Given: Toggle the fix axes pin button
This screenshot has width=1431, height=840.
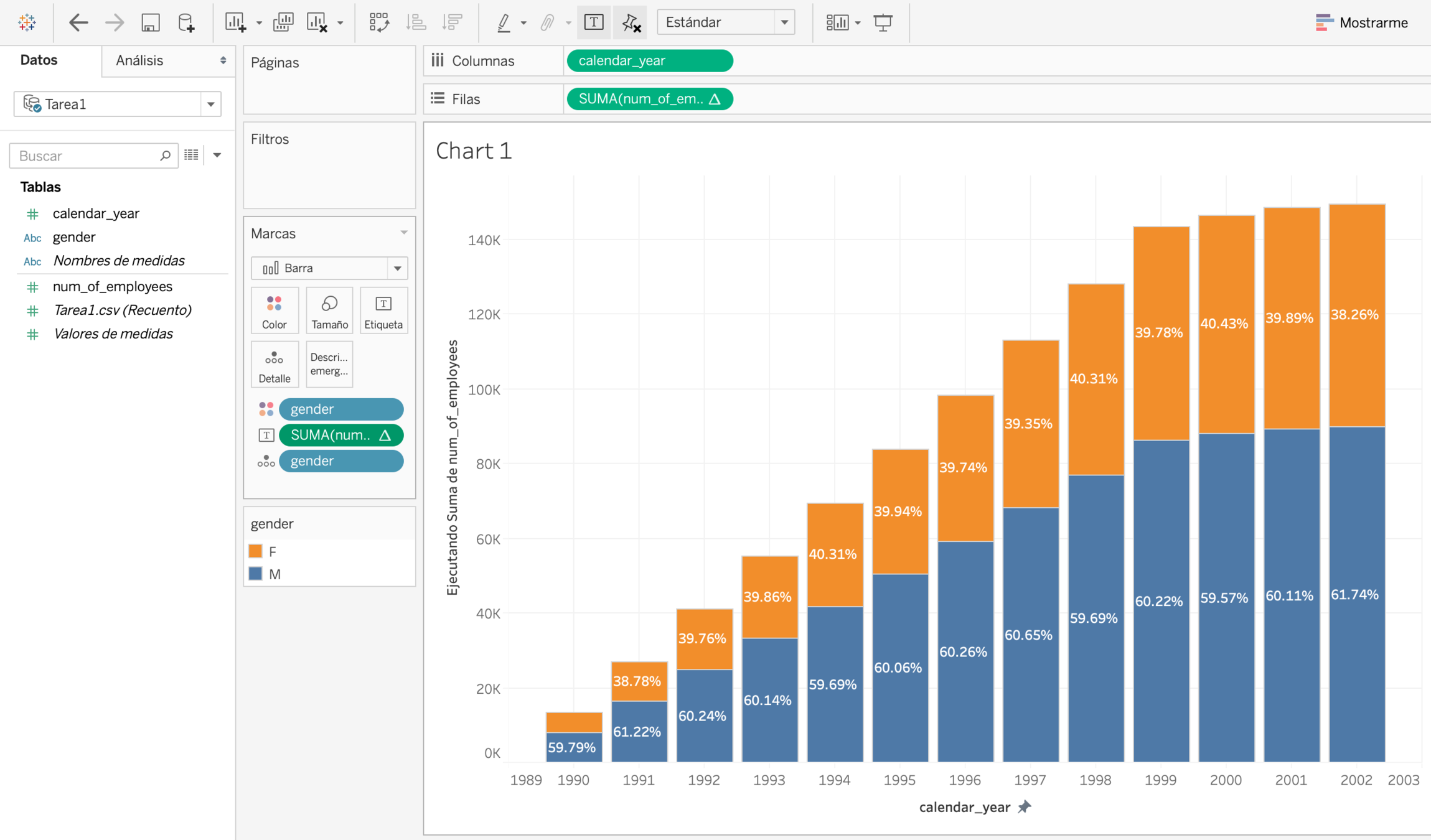Looking at the screenshot, I should (631, 22).
